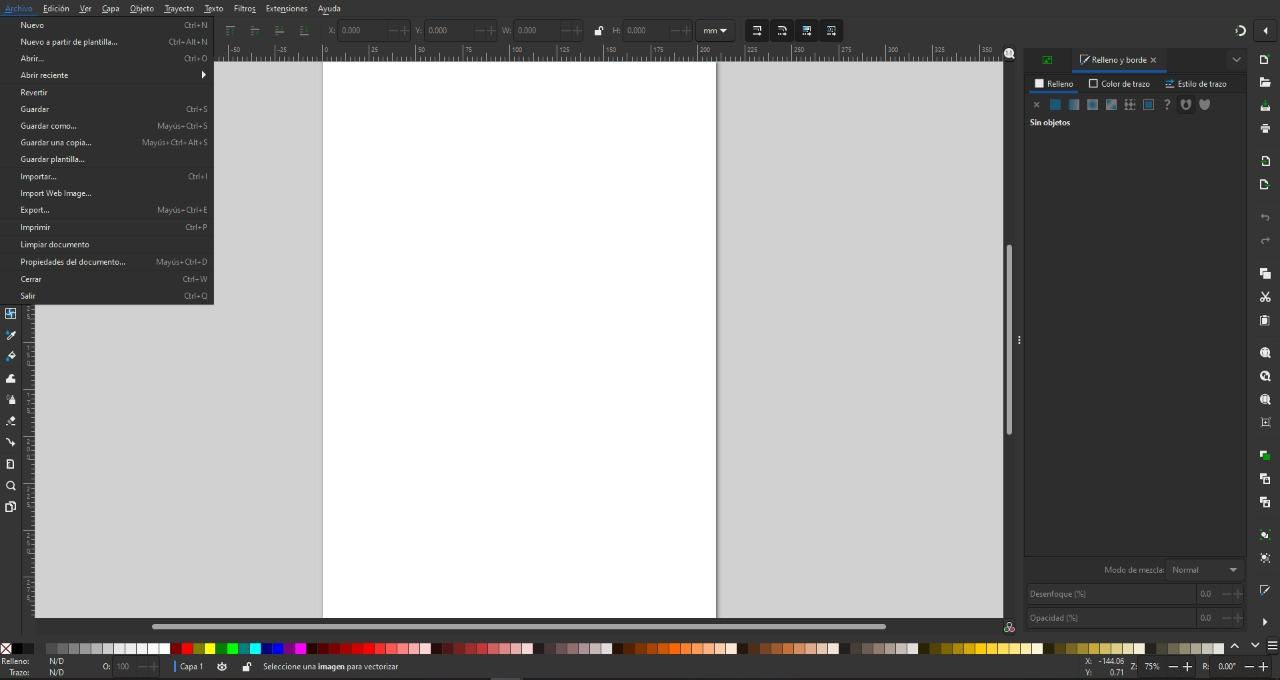Toggle scale rounded corners option
Image resolution: width=1280 pixels, height=680 pixels.
point(782,30)
